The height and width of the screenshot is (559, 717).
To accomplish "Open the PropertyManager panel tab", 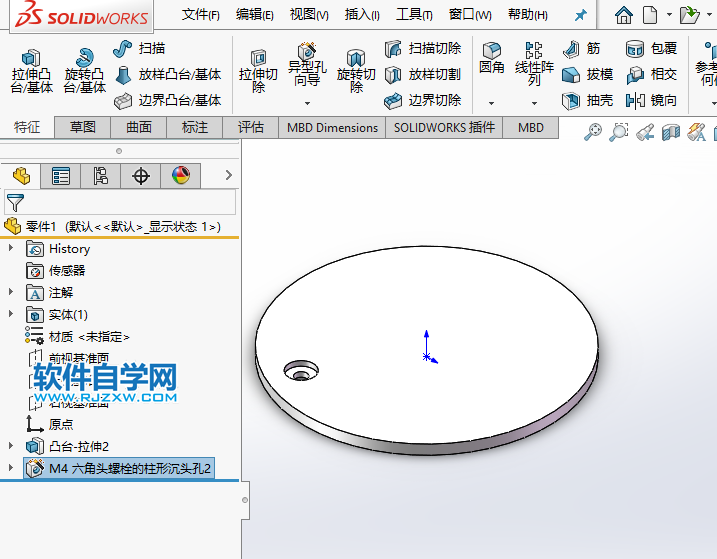I will coord(61,176).
